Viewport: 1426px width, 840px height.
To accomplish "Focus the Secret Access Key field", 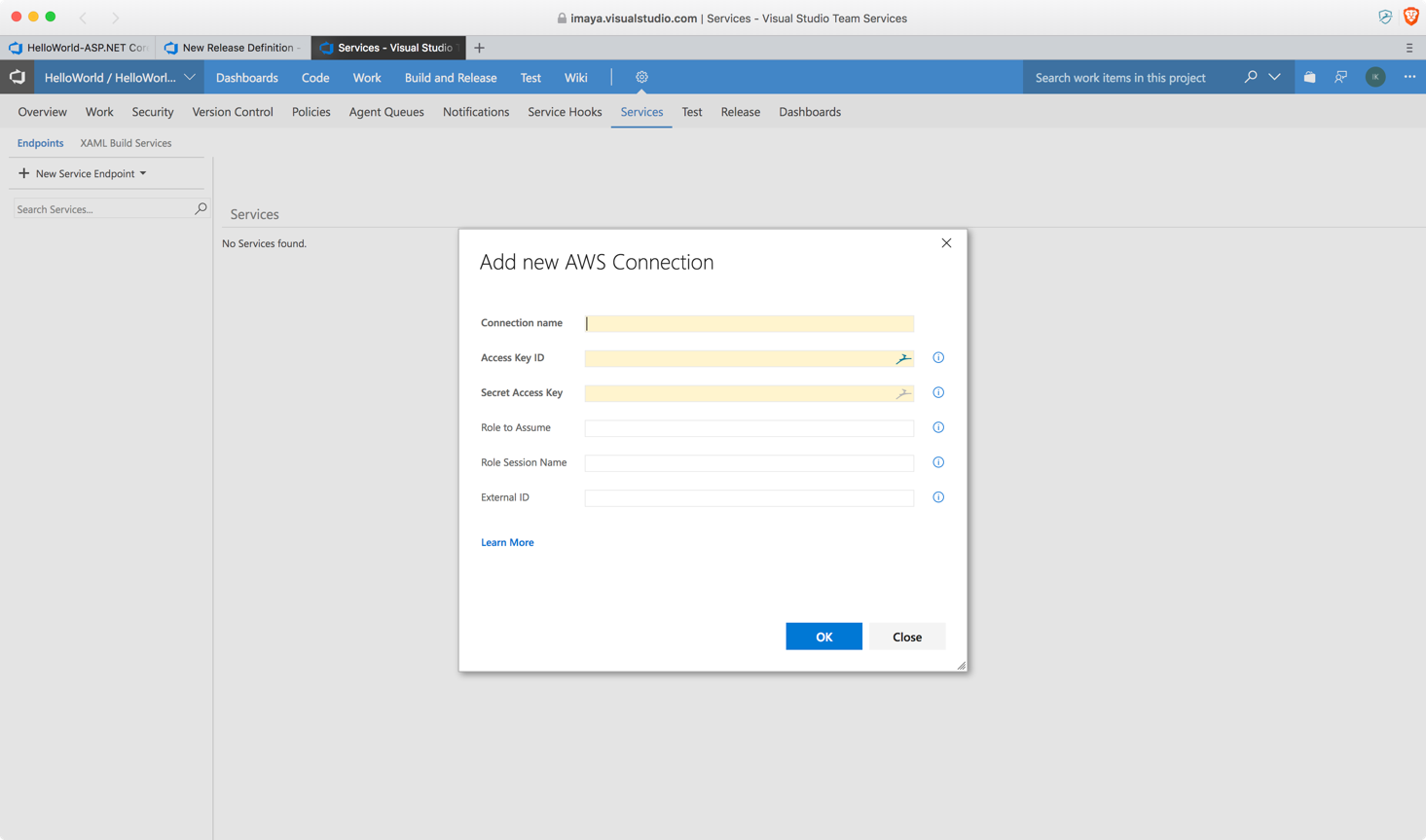I will point(750,393).
